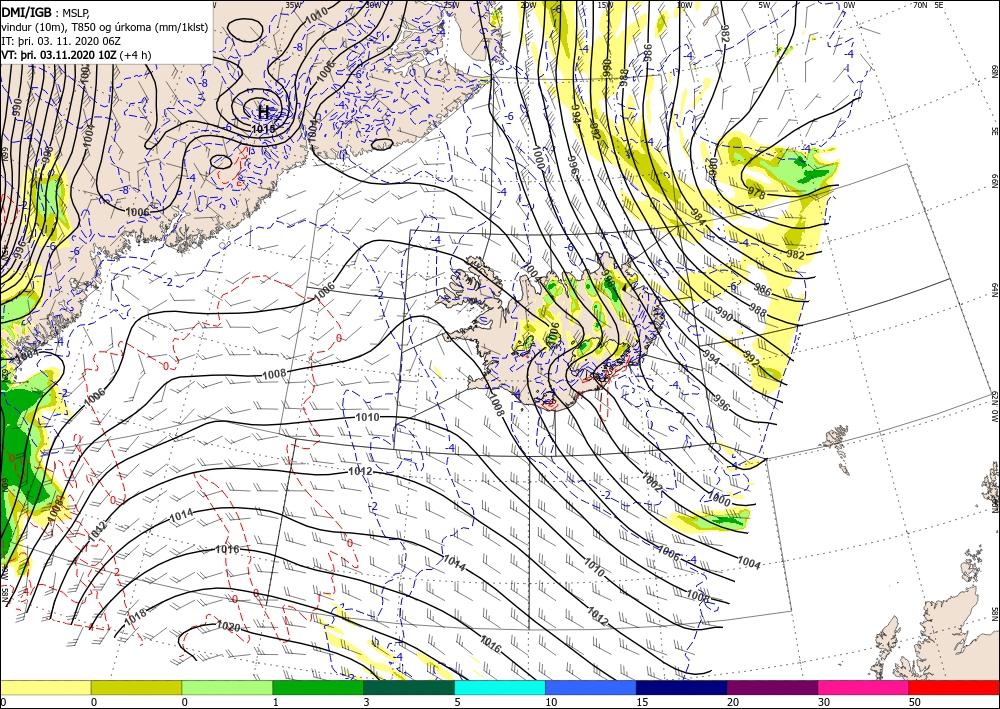Click the legend value '15'

642,702
